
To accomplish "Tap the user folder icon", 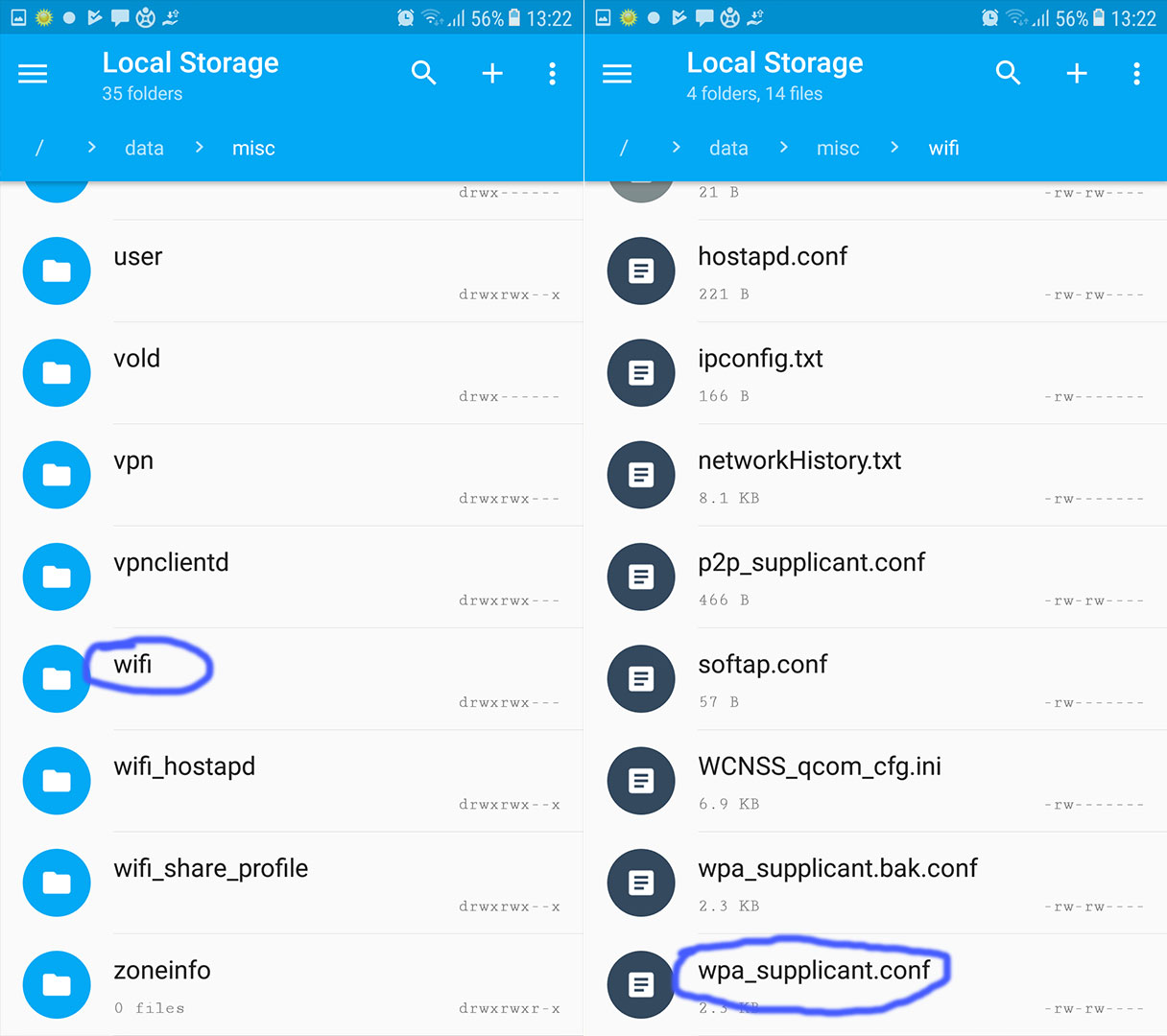I will tap(57, 271).
